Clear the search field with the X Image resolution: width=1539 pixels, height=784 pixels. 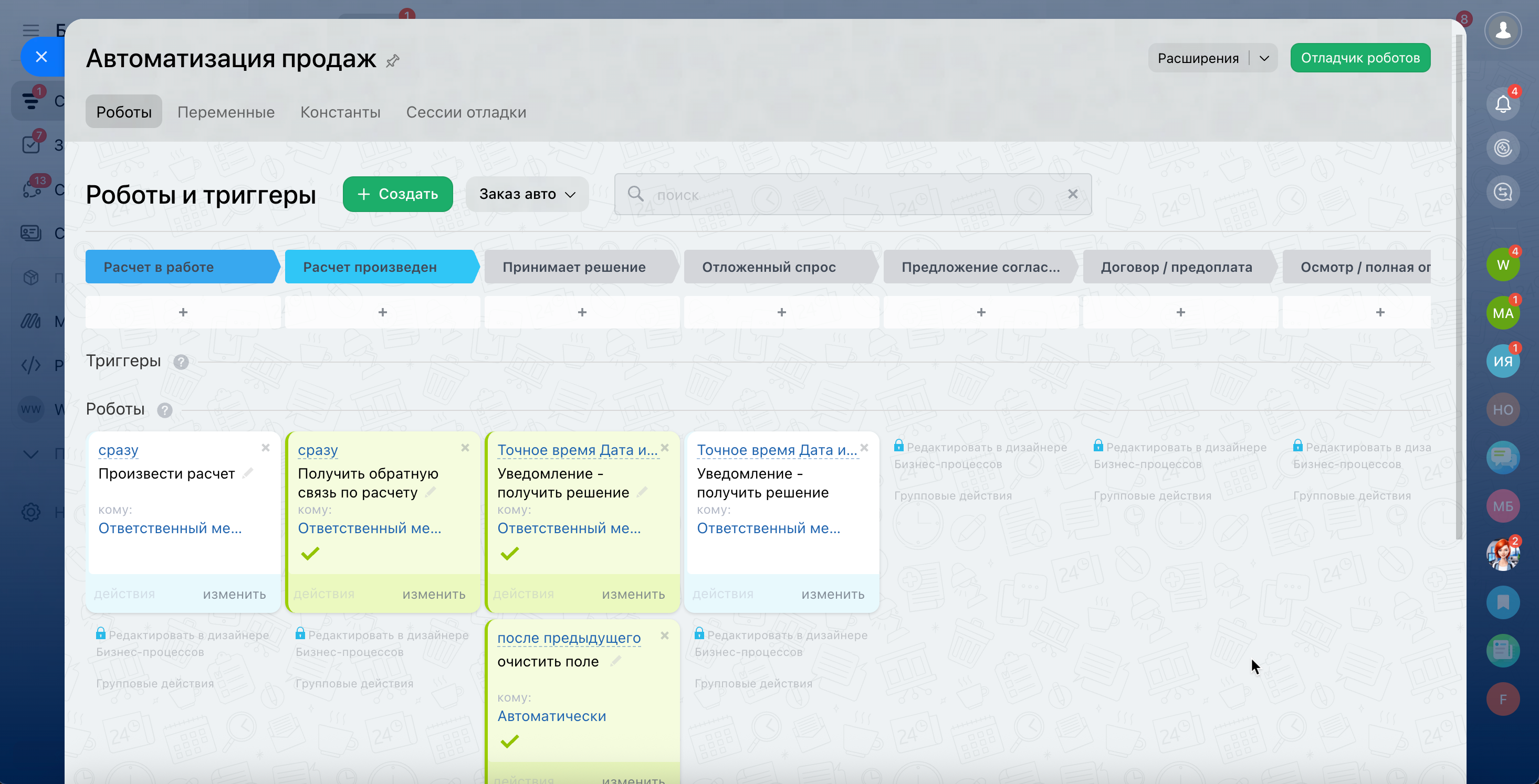pyautogui.click(x=1073, y=194)
